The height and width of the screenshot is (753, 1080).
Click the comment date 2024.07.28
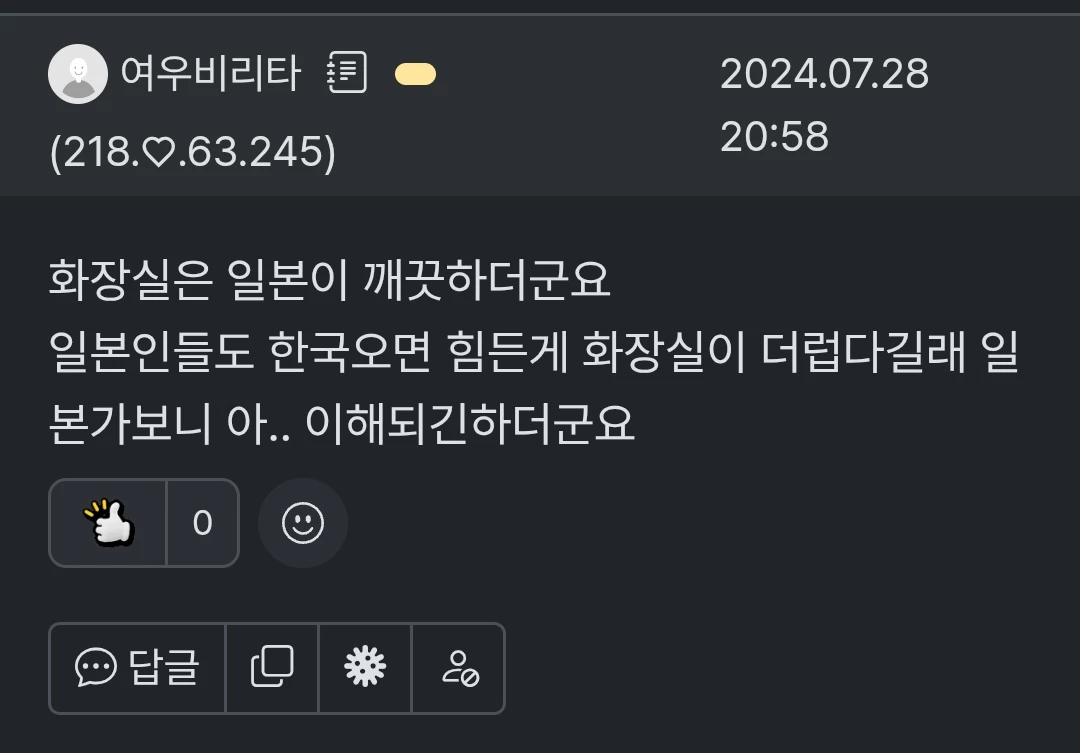[824, 73]
